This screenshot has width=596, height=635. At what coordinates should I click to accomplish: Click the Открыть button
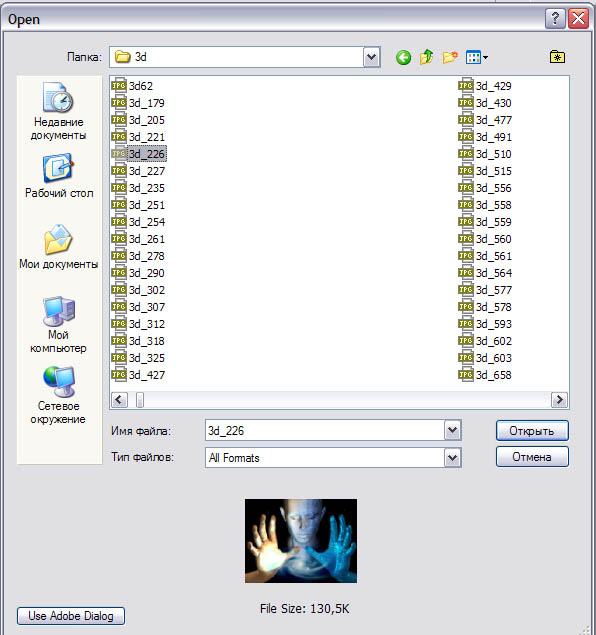pos(532,430)
